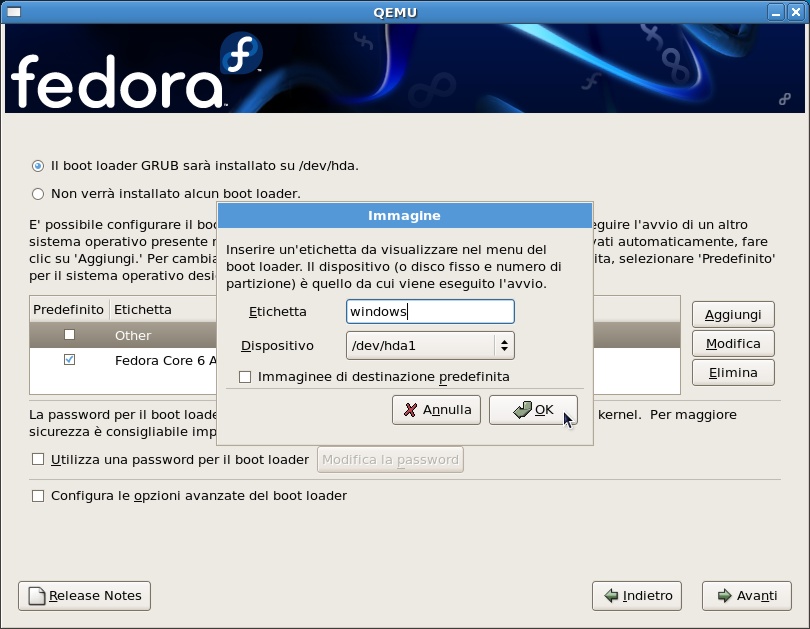
Task: Enable Utilizza una password per il boot loader
Action: click(x=38, y=459)
